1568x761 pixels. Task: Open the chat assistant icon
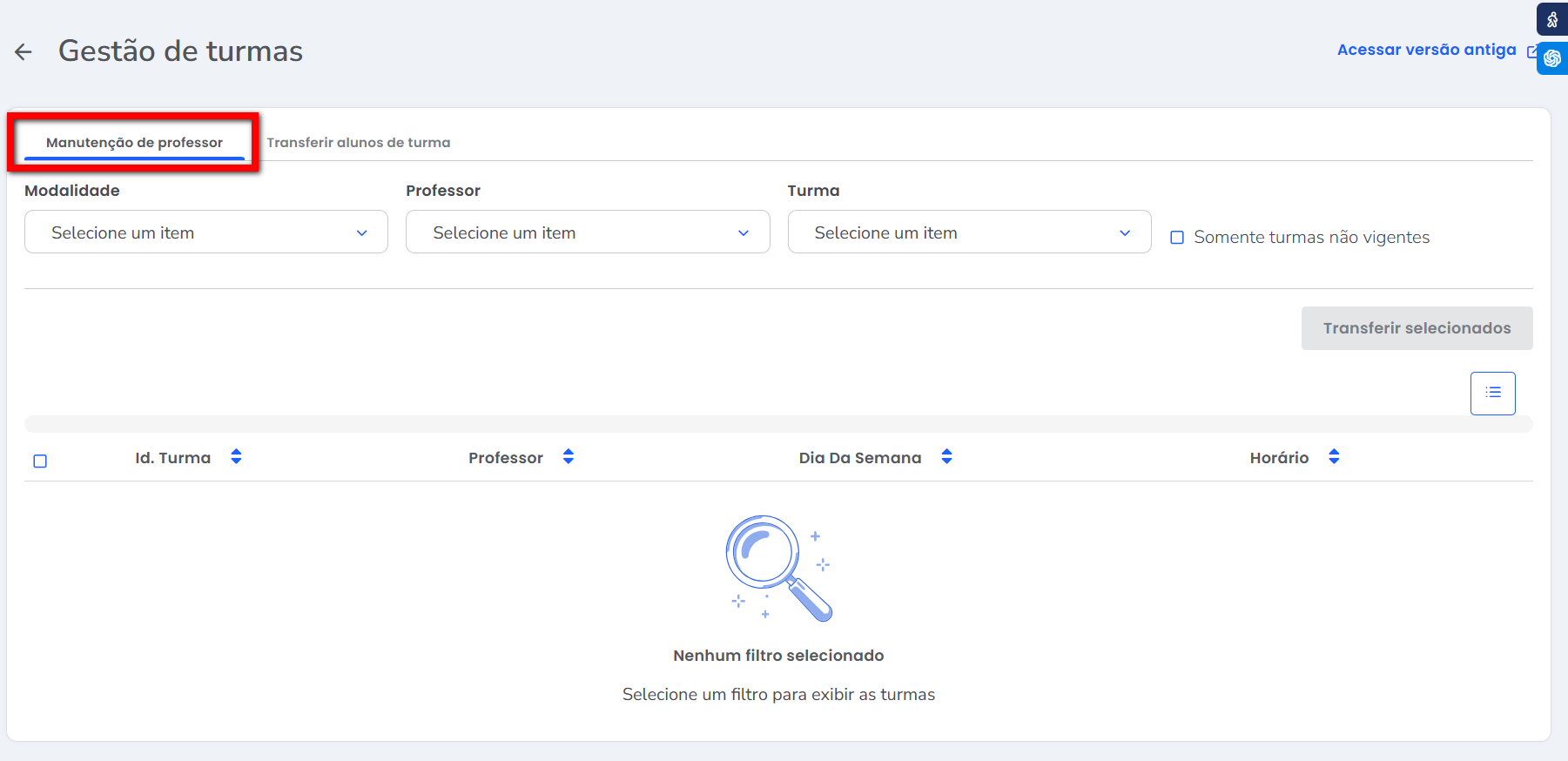click(x=1552, y=58)
